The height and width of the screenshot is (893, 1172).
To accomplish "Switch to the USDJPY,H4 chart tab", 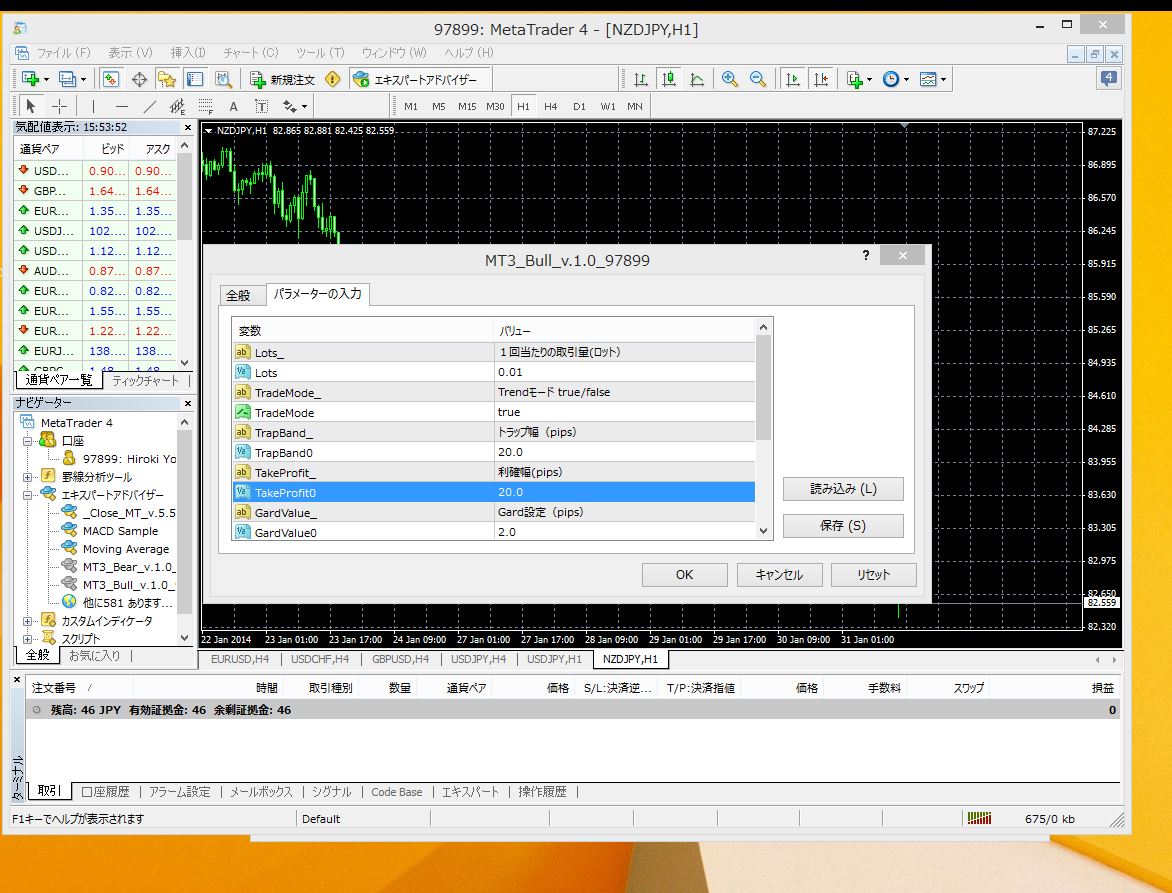I will coord(478,659).
